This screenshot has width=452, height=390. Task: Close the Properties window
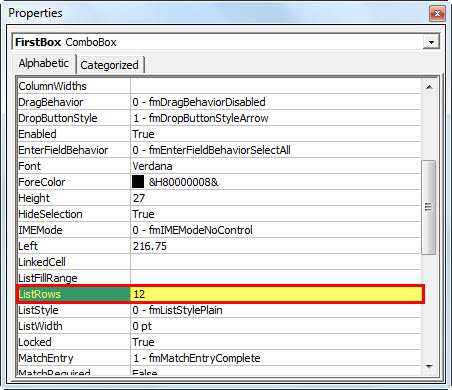[x=437, y=13]
